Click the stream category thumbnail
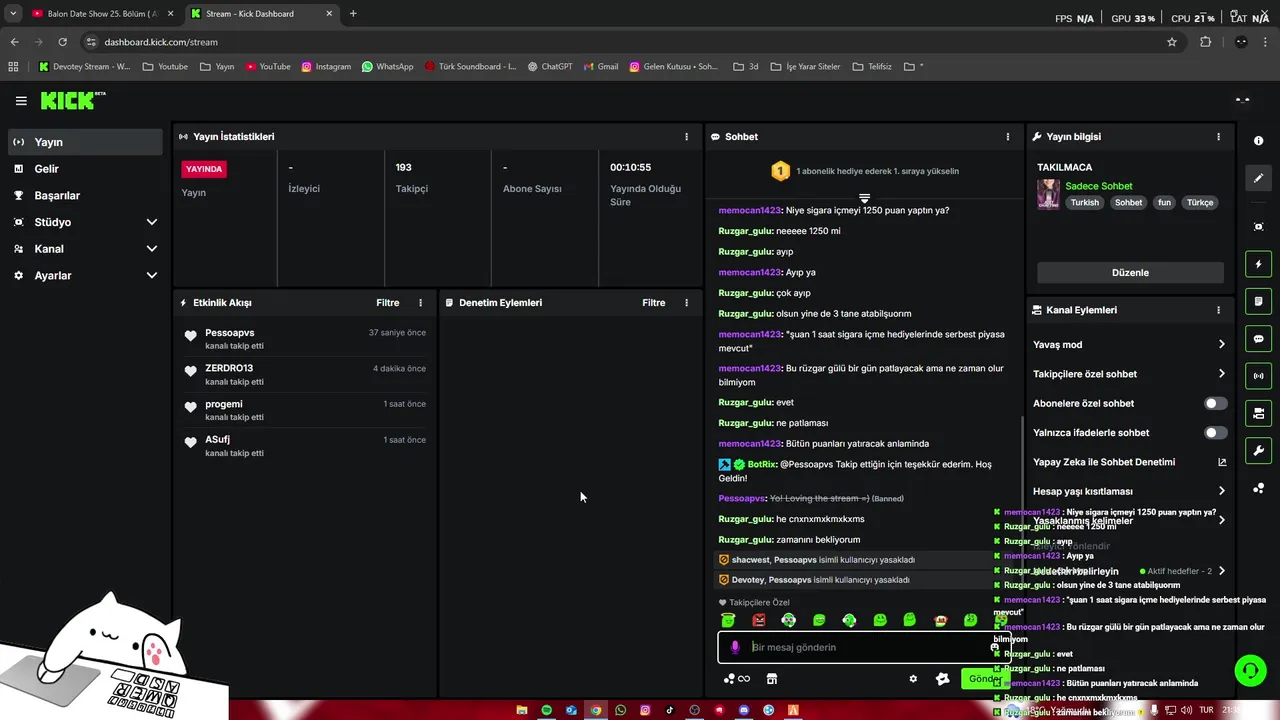This screenshot has height=720, width=1280. pyautogui.click(x=1048, y=194)
